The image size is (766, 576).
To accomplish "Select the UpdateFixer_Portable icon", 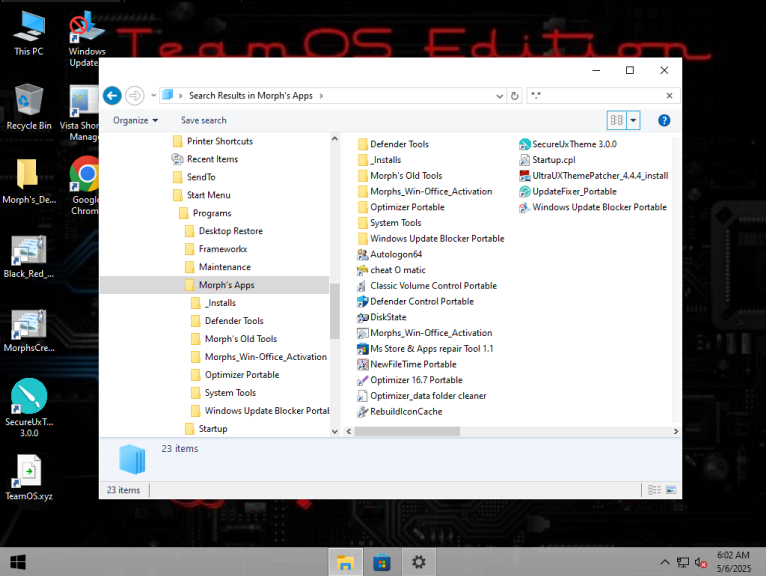I will (525, 192).
